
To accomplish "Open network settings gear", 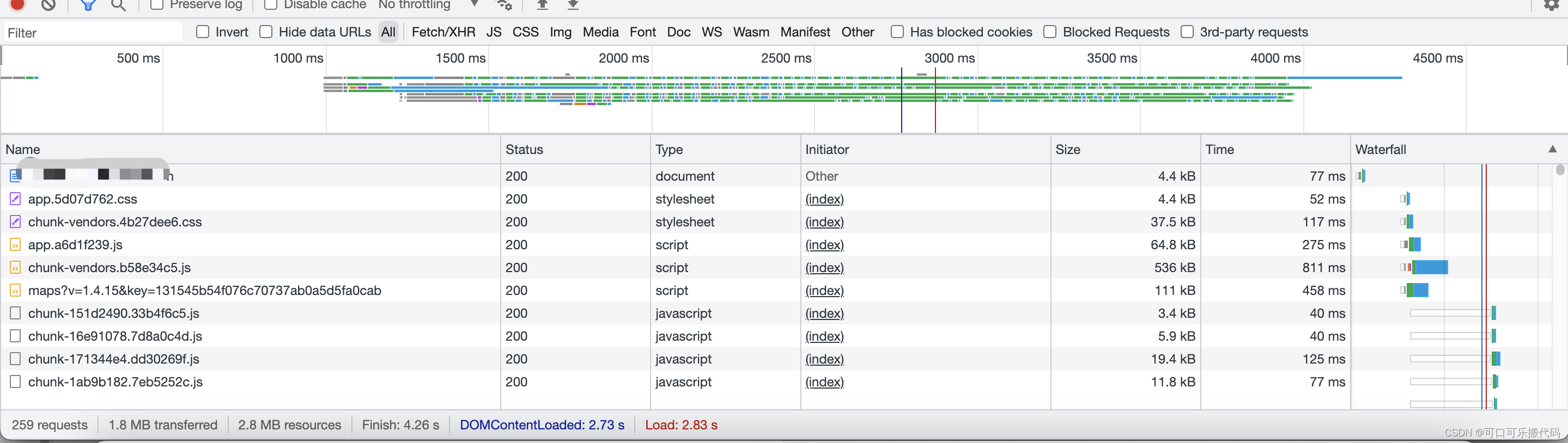I will click(1552, 5).
